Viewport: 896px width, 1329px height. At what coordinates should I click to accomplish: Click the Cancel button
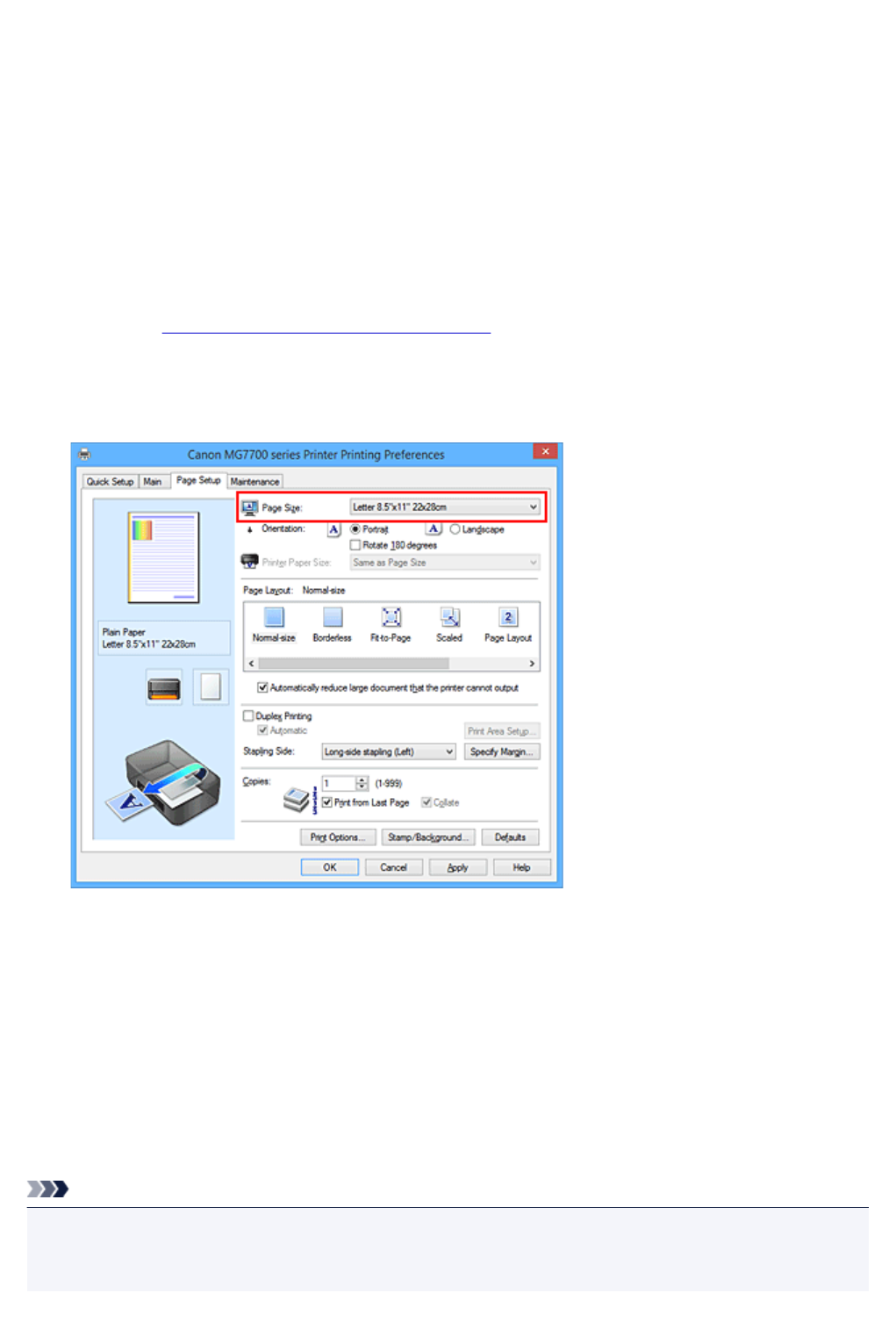394,867
